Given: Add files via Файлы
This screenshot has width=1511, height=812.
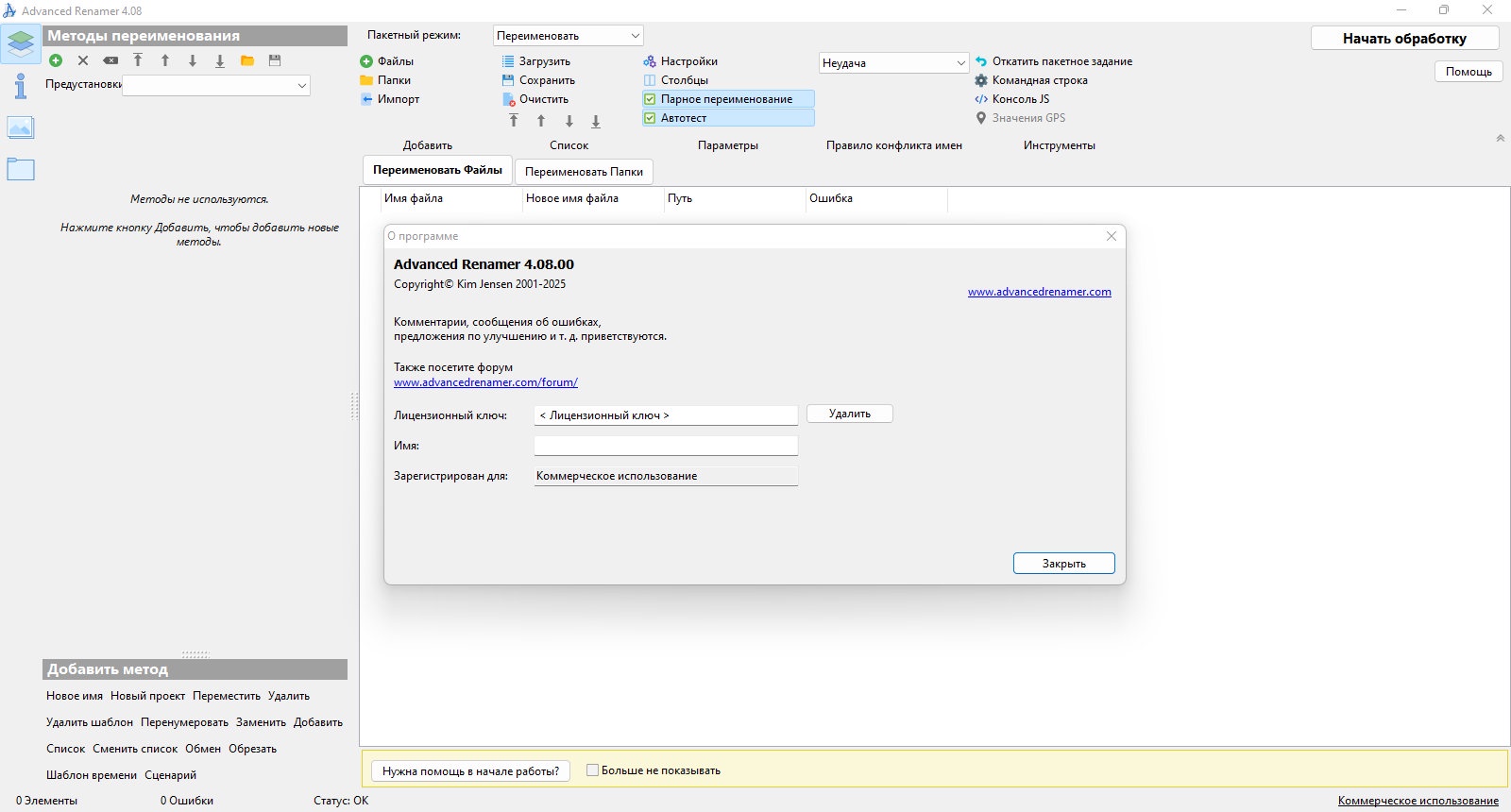Looking at the screenshot, I should click(387, 61).
